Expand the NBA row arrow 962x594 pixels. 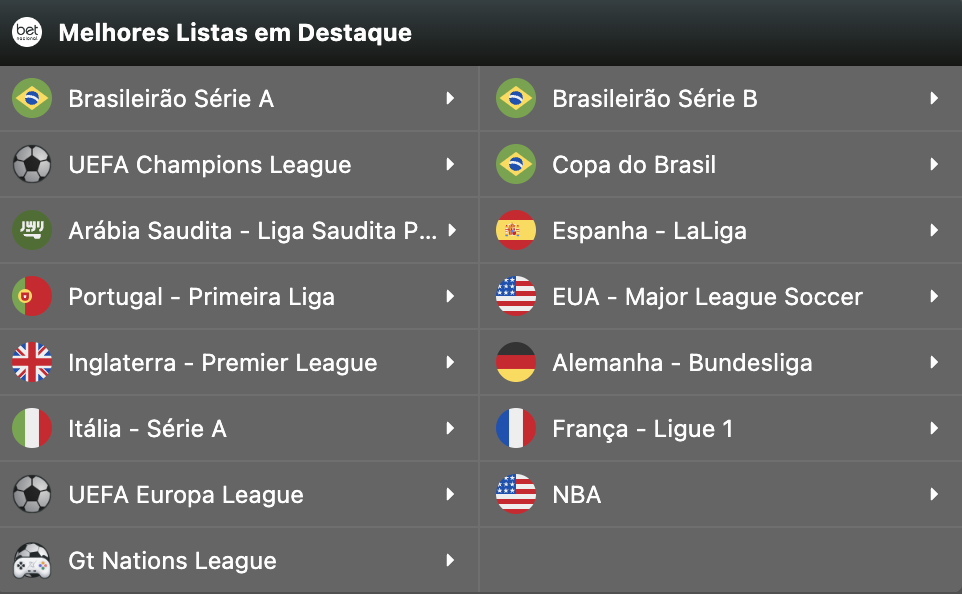click(933, 494)
